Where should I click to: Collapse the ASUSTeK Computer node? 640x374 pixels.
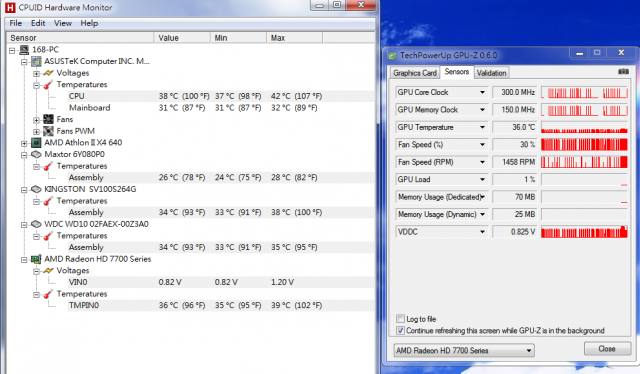coord(24,62)
